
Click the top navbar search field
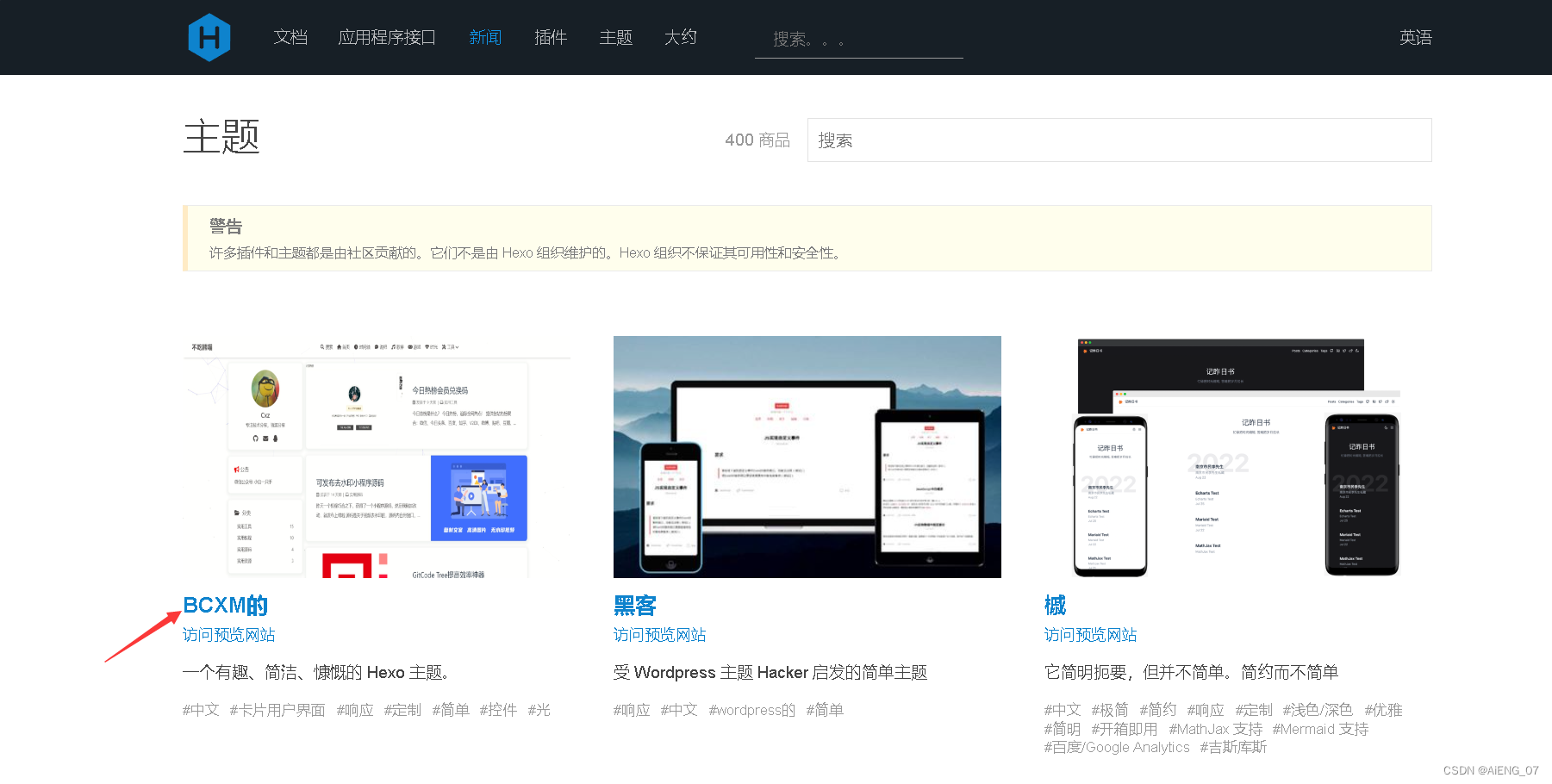pyautogui.click(x=859, y=39)
